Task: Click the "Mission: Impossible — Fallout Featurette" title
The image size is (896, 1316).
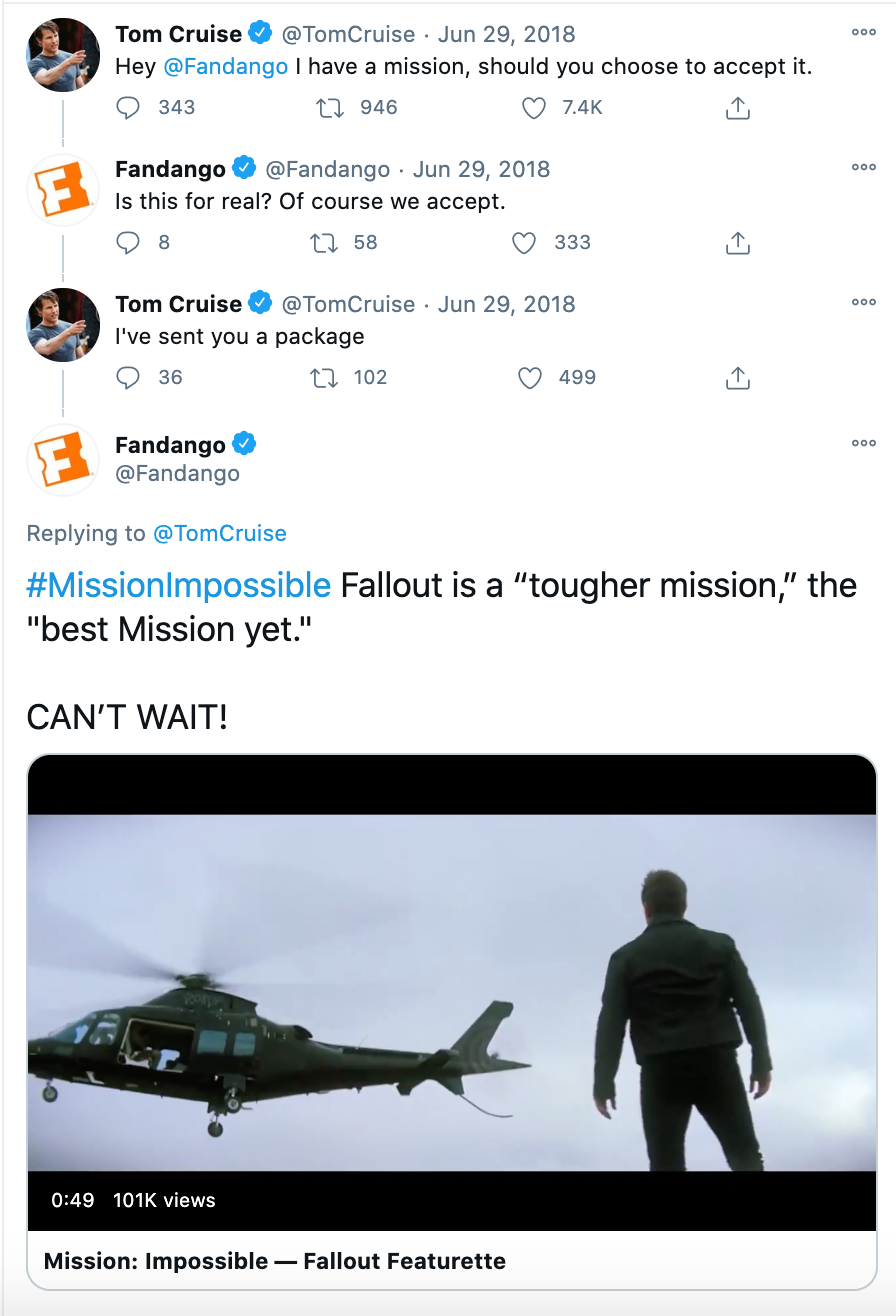Action: pos(275,1261)
